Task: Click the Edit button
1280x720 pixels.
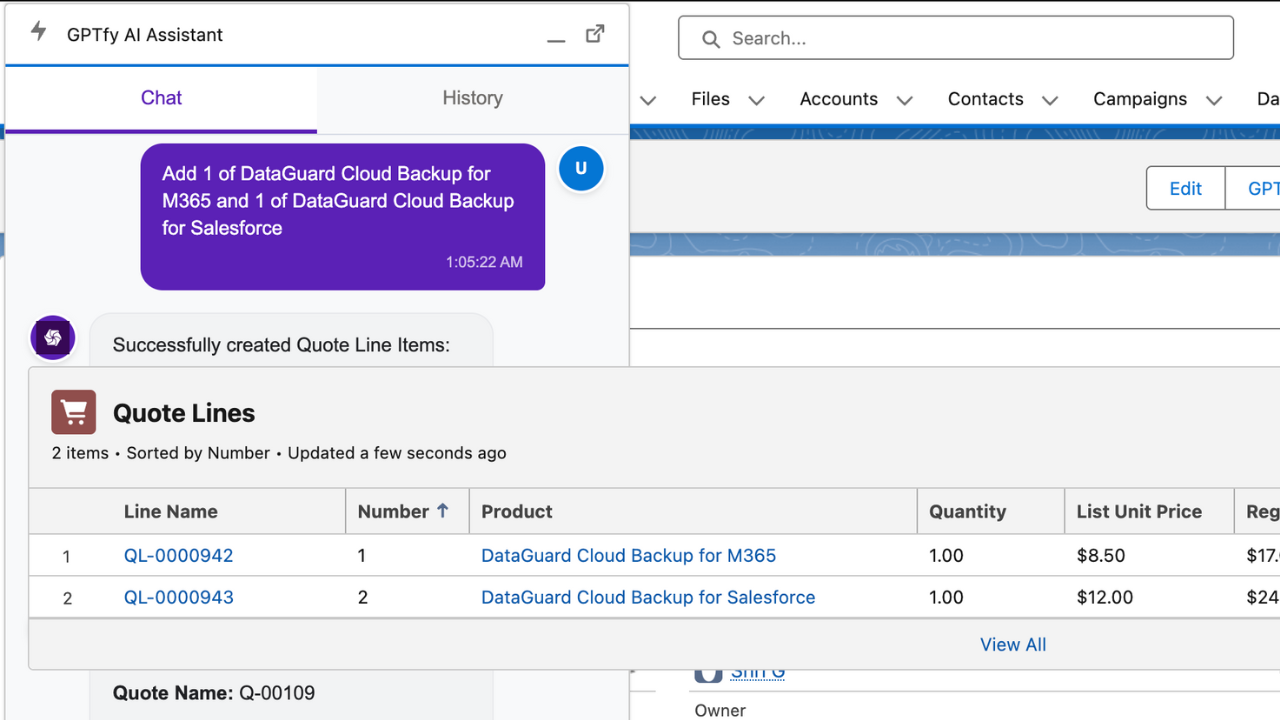Action: click(x=1184, y=188)
